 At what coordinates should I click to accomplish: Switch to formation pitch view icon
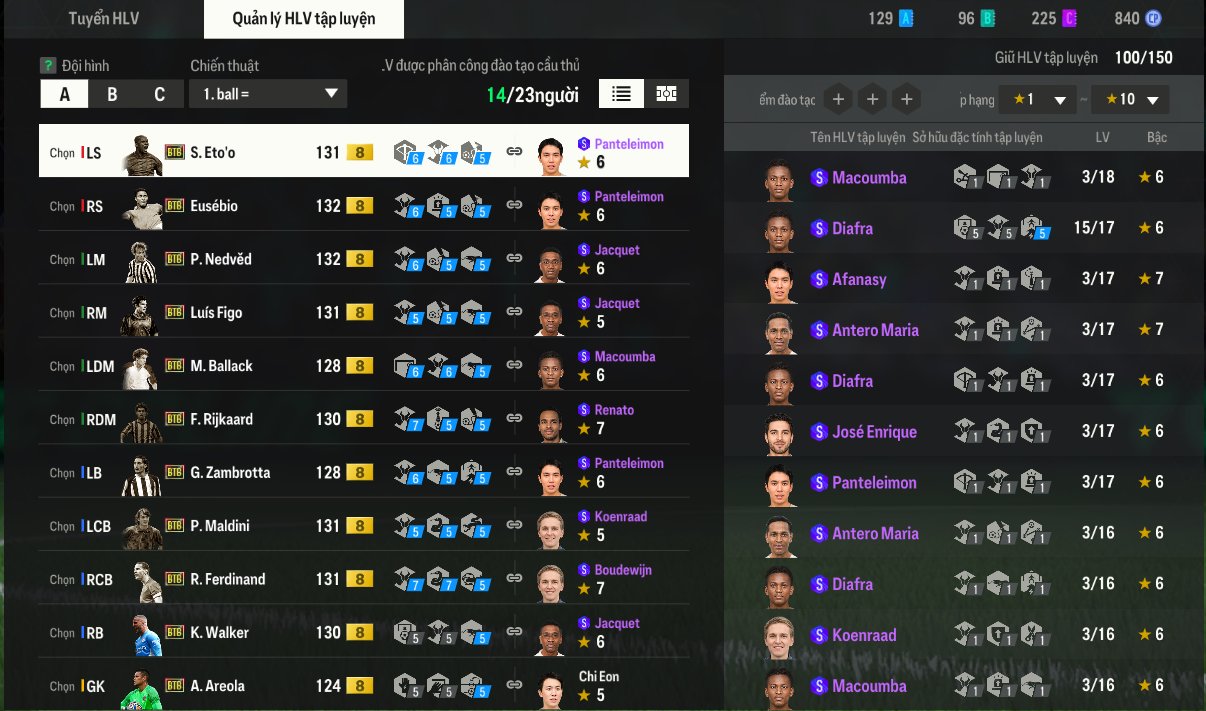coord(666,94)
